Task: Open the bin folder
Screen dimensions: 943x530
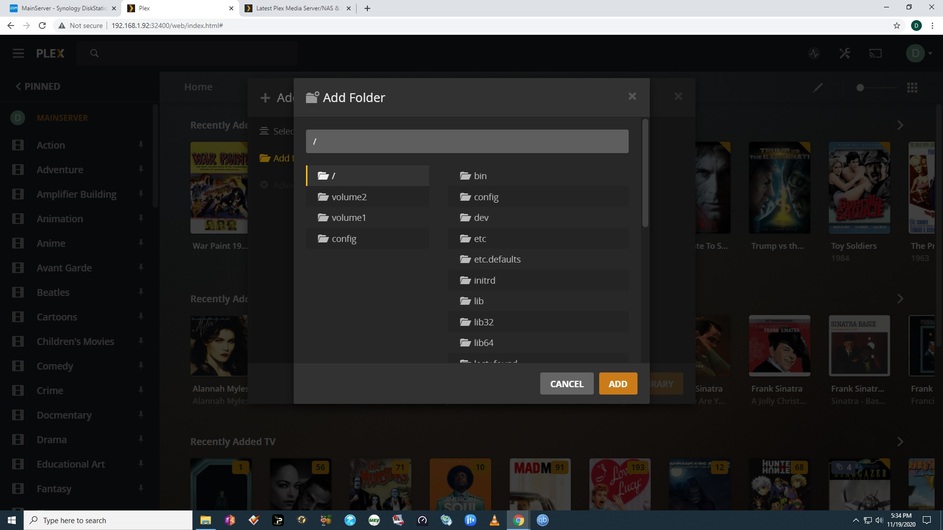Action: click(538, 176)
